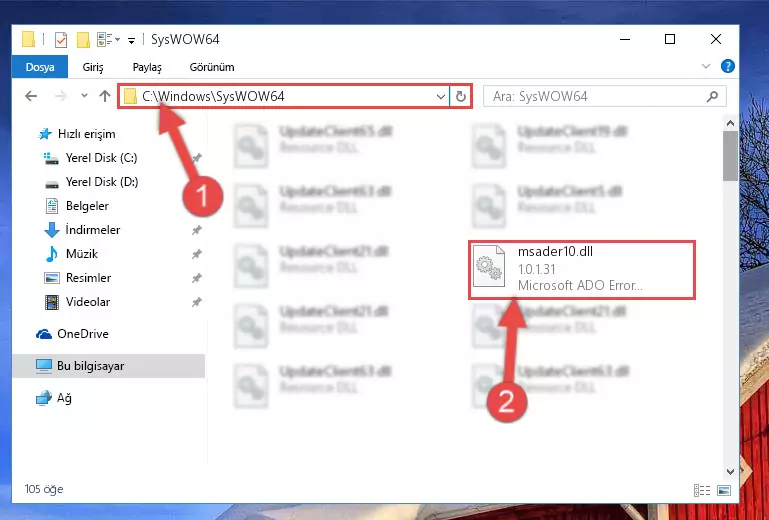
Task: Open Belgeler folder in sidebar
Action: [x=77, y=206]
